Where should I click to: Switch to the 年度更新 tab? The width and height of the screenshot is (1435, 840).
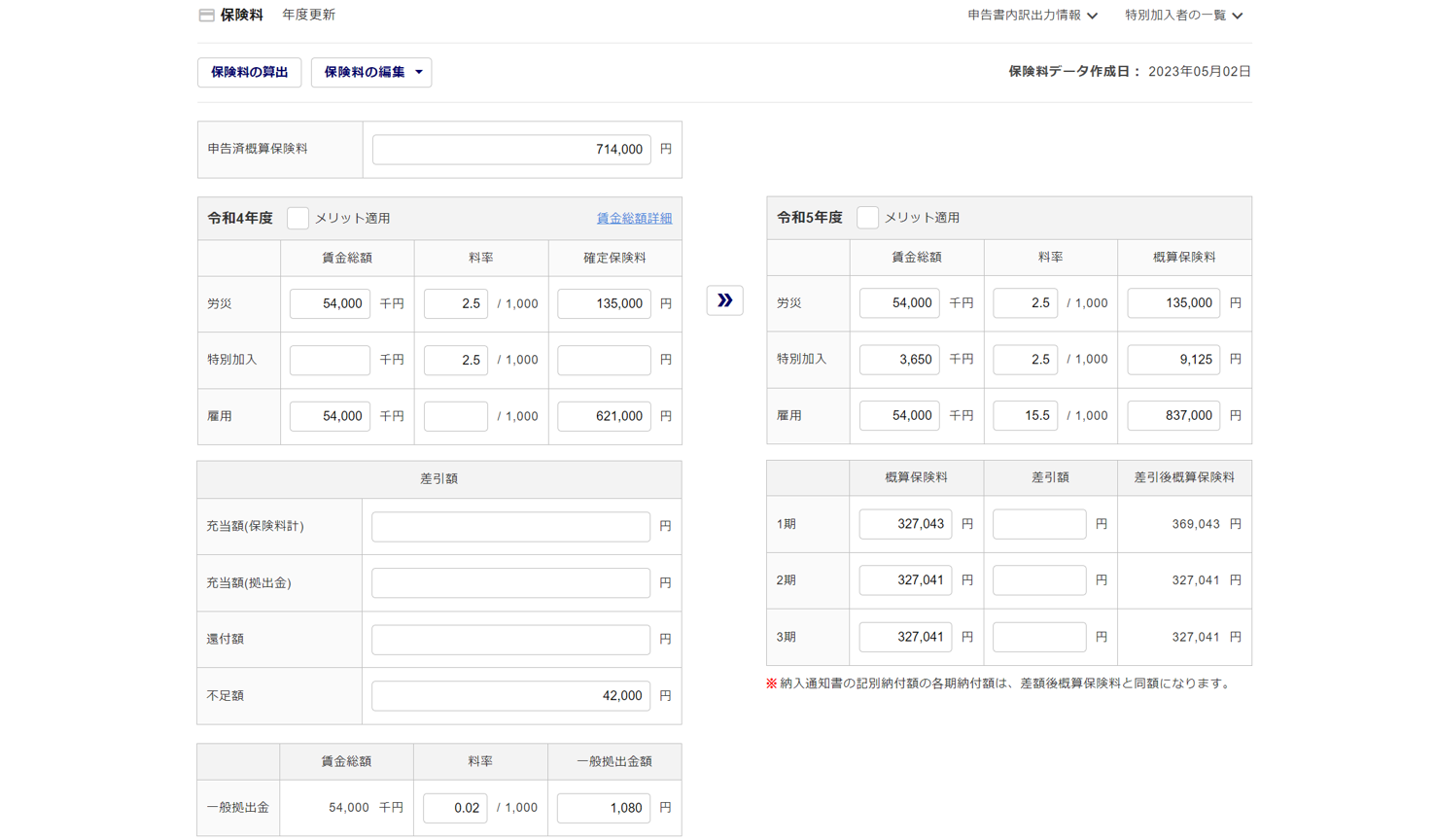point(308,16)
